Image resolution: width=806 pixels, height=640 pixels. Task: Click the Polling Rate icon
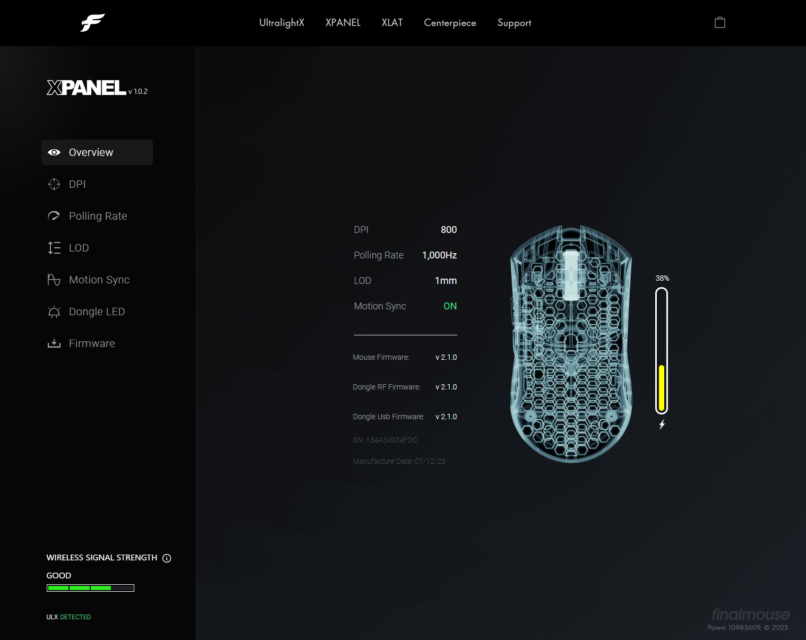(x=53, y=216)
